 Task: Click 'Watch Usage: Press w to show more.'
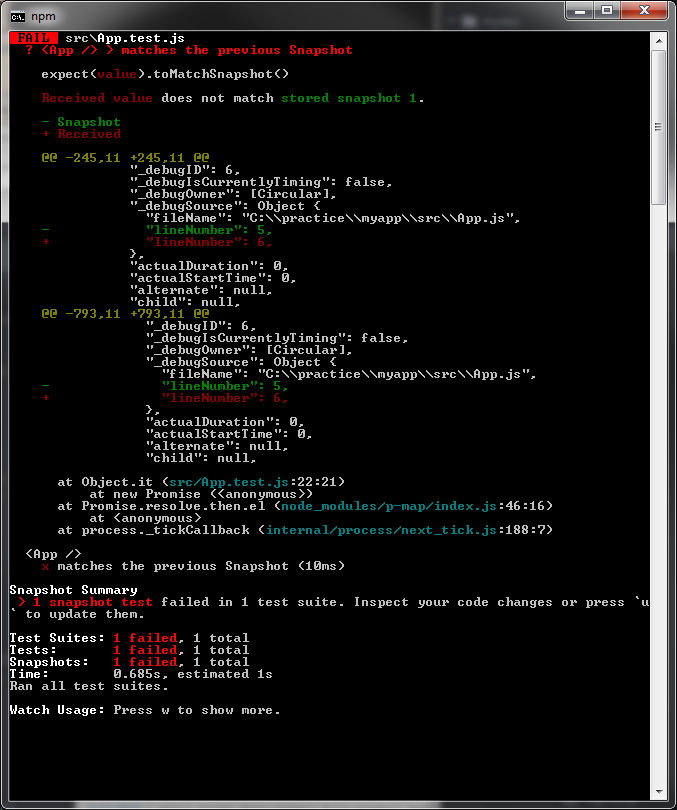pos(145,710)
